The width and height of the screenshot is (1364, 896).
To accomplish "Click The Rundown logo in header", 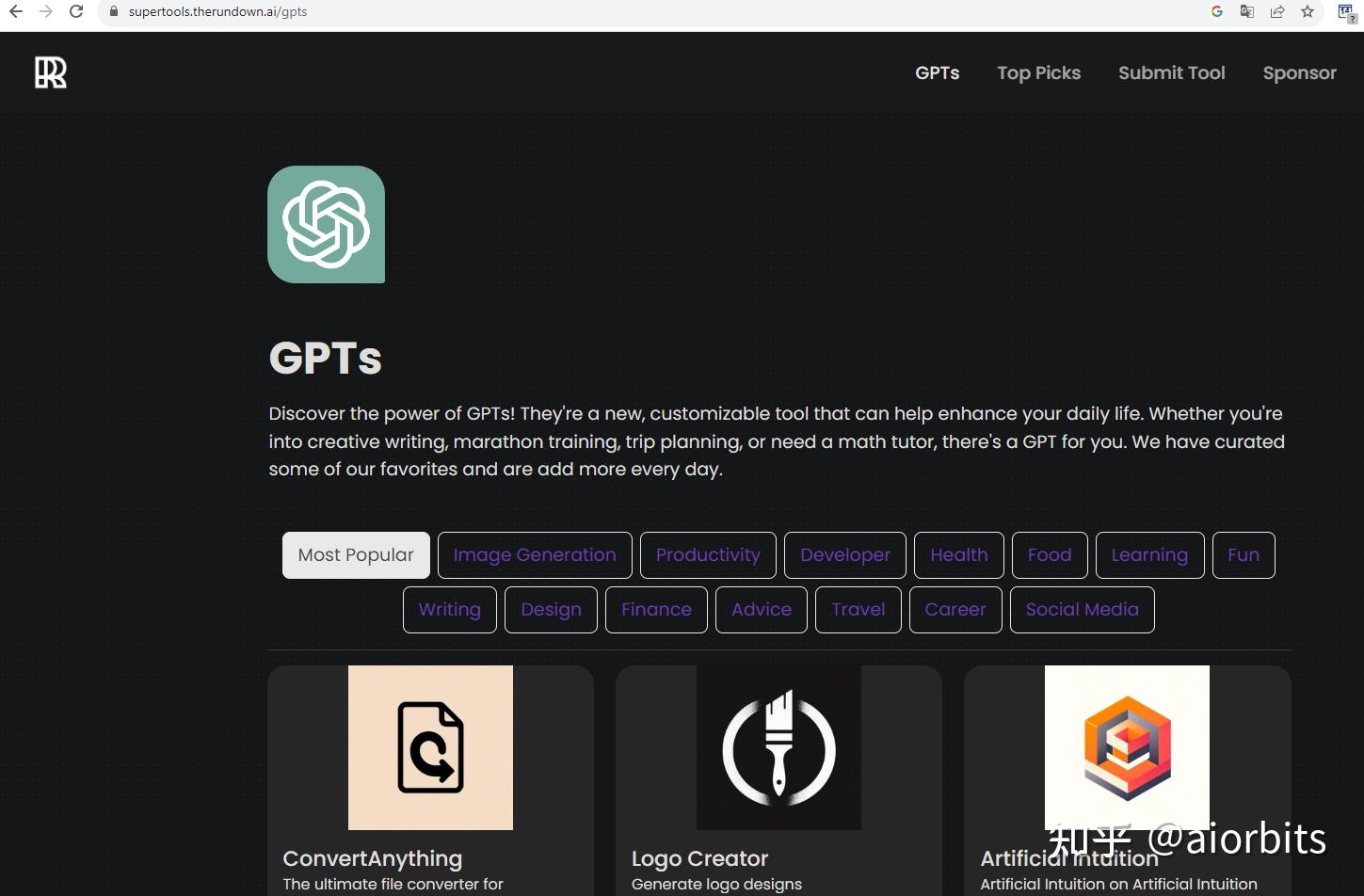I will 51,72.
